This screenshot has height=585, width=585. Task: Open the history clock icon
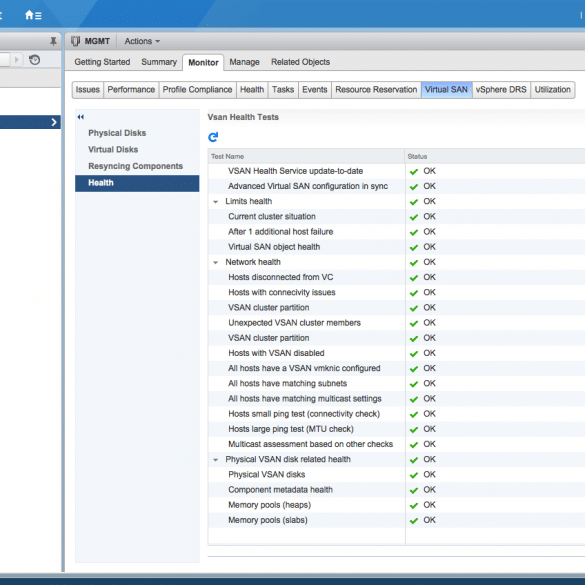35,60
